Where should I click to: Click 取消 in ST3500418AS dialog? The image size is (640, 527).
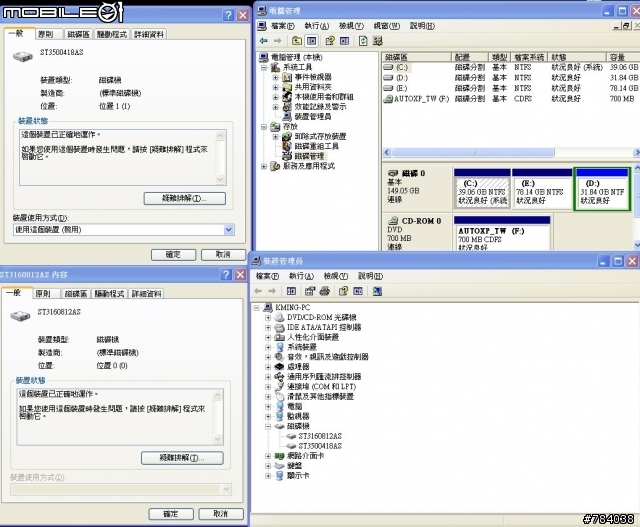[223, 255]
